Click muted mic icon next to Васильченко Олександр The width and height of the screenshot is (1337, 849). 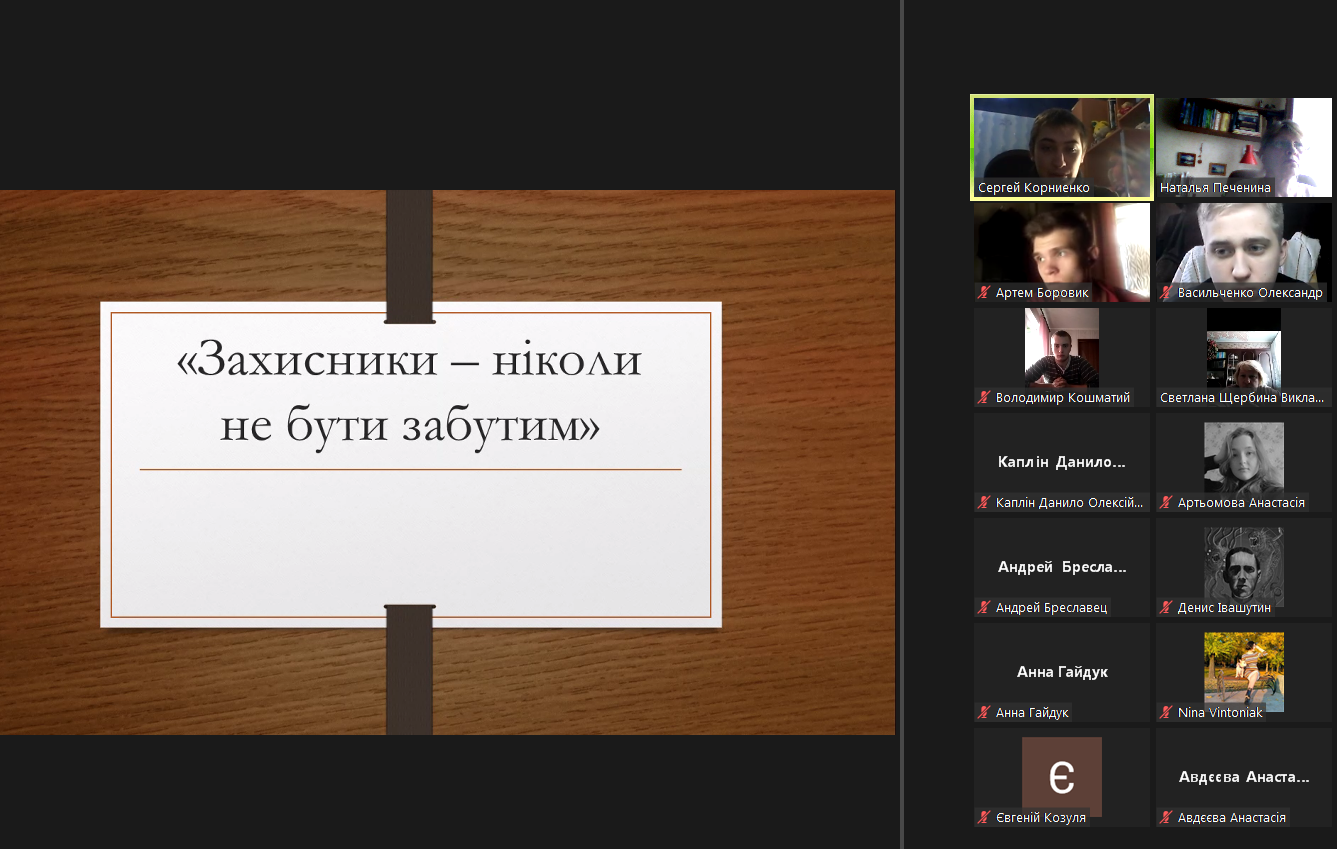(x=1166, y=293)
